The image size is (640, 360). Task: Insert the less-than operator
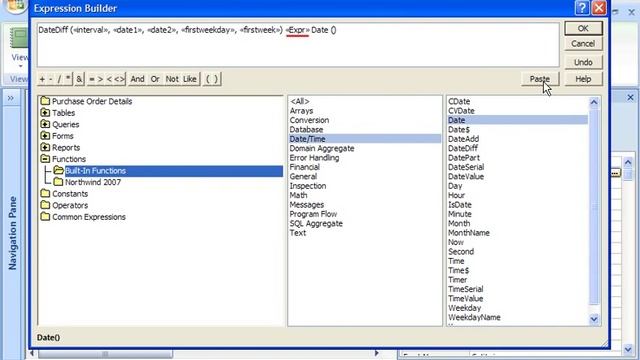[109, 79]
